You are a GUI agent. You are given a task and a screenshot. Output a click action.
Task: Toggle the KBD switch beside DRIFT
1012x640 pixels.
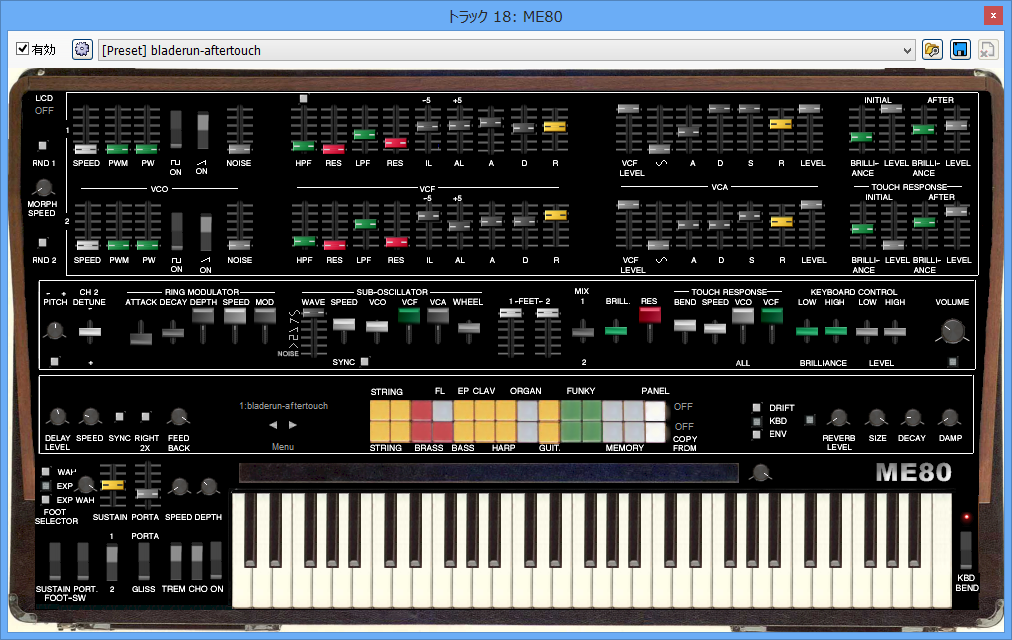point(756,421)
